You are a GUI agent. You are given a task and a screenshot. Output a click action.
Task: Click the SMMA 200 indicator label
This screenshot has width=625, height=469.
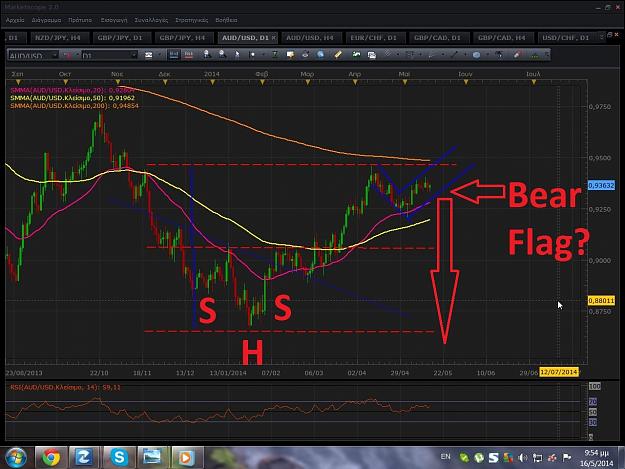(x=75, y=106)
